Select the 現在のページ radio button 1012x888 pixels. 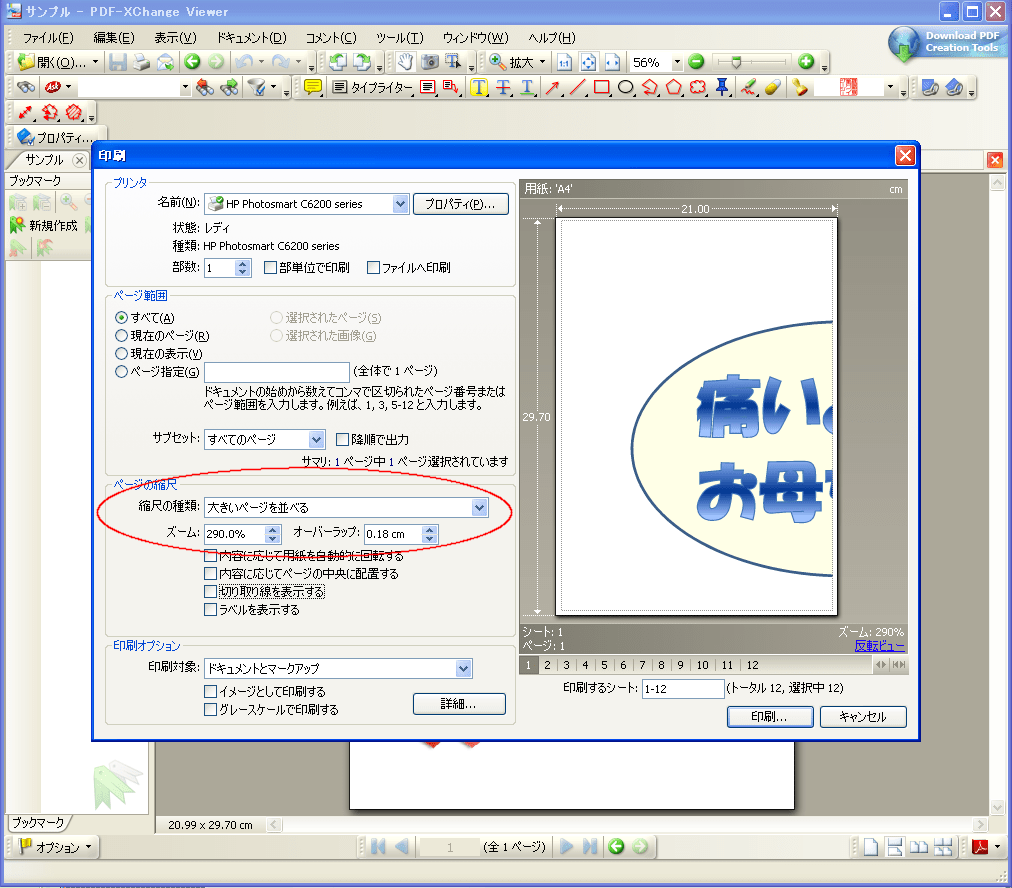point(122,336)
